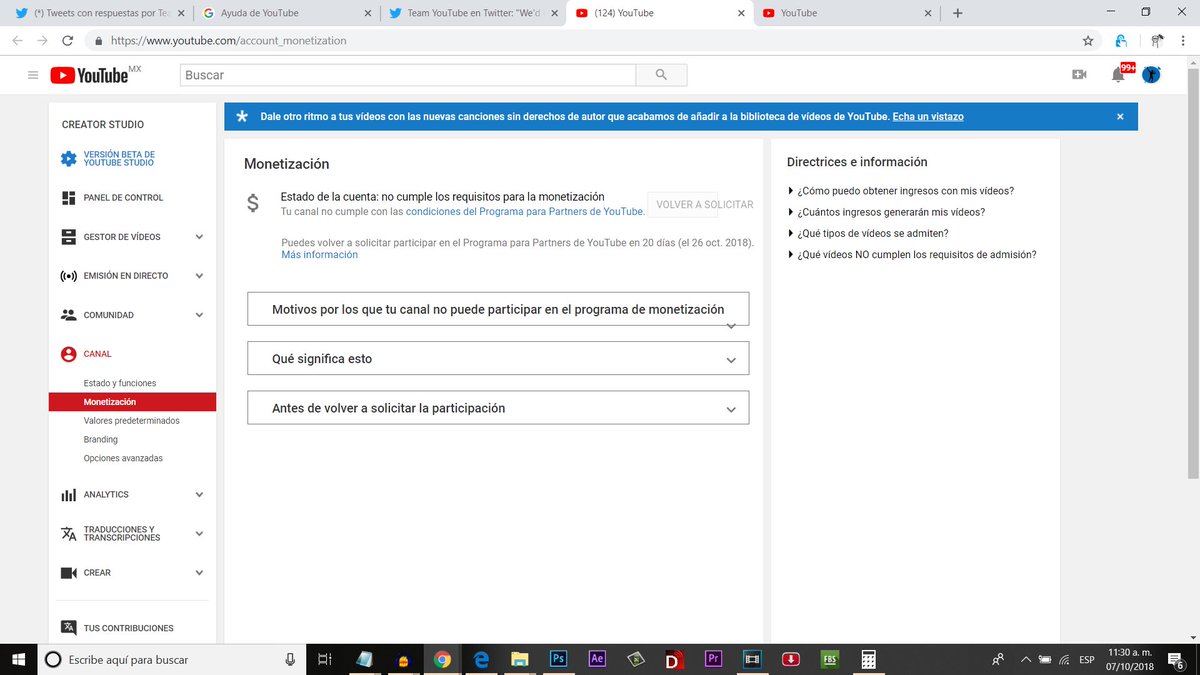The image size is (1200, 675).
Task: Expand Emisión en directo chevron
Action: pos(199,276)
